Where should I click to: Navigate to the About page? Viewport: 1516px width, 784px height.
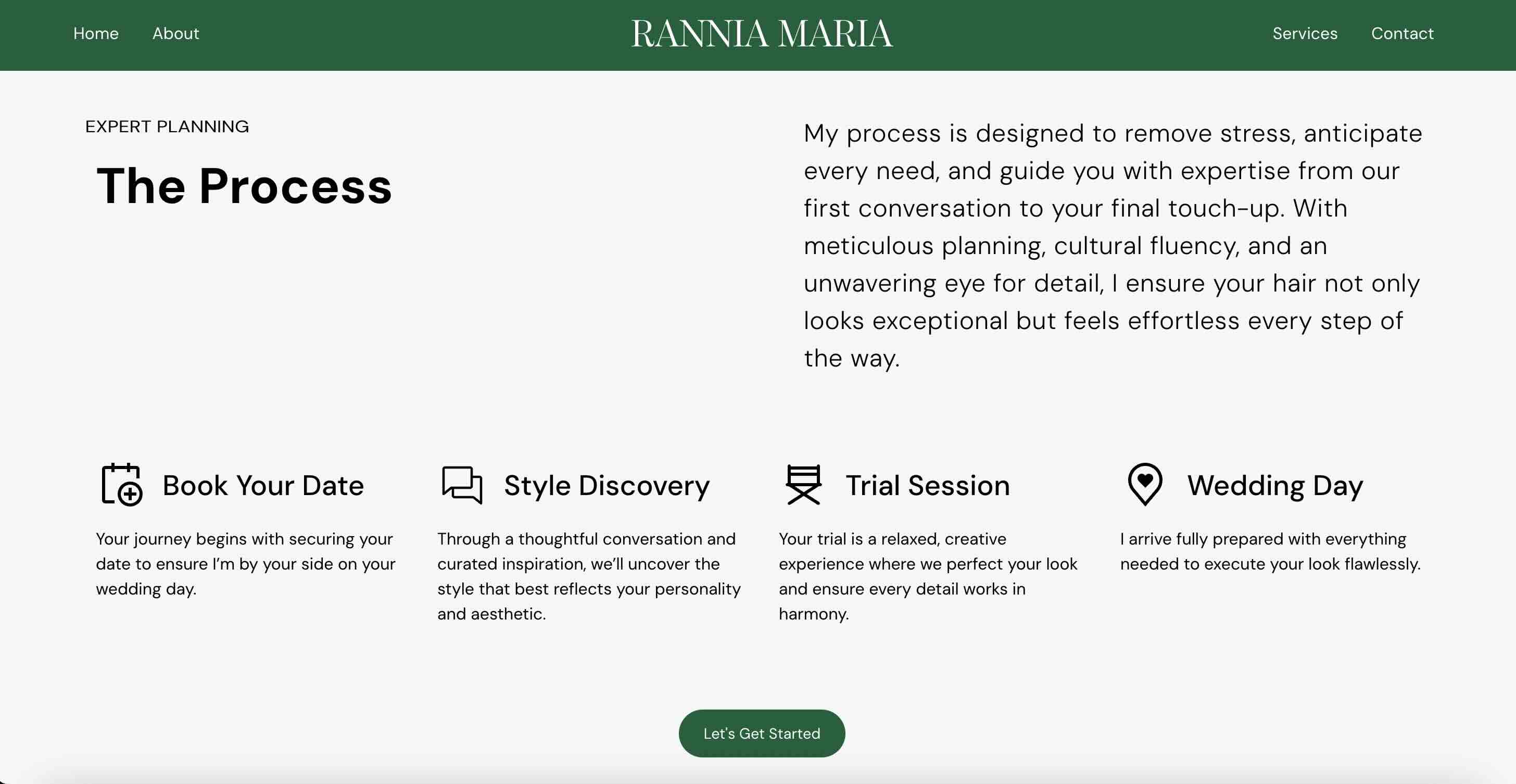[x=175, y=33]
